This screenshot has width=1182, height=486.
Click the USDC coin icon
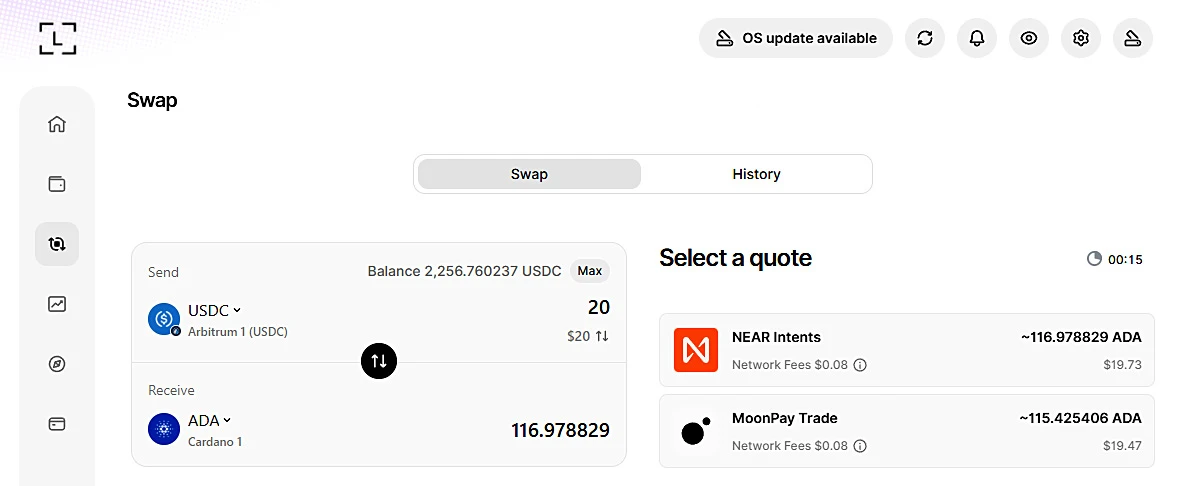pos(164,319)
